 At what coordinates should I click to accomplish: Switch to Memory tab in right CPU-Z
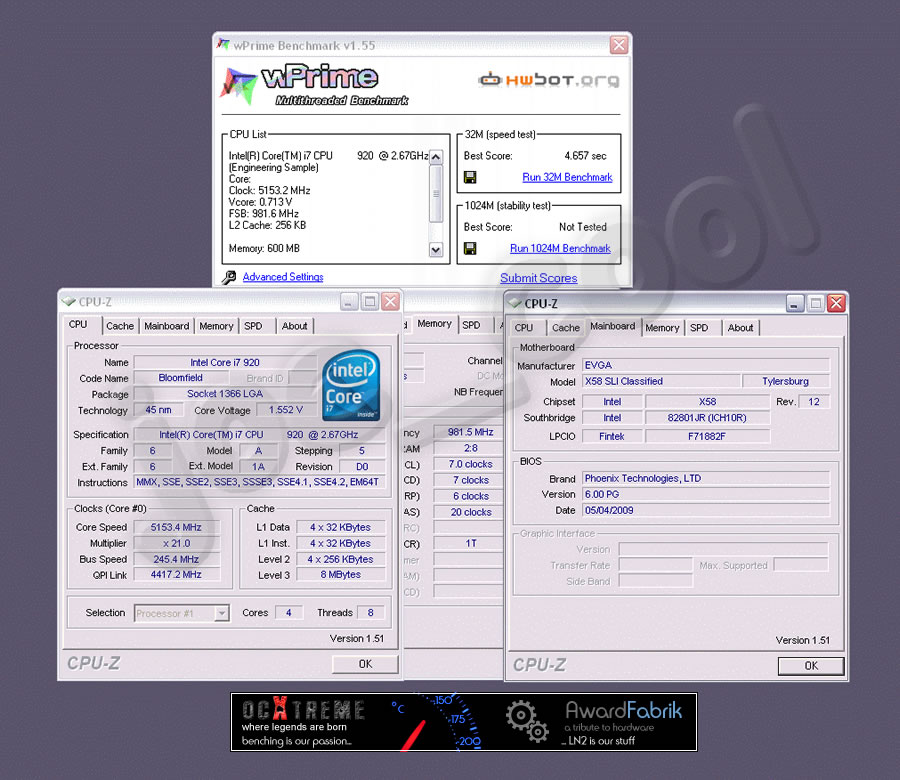pos(662,328)
